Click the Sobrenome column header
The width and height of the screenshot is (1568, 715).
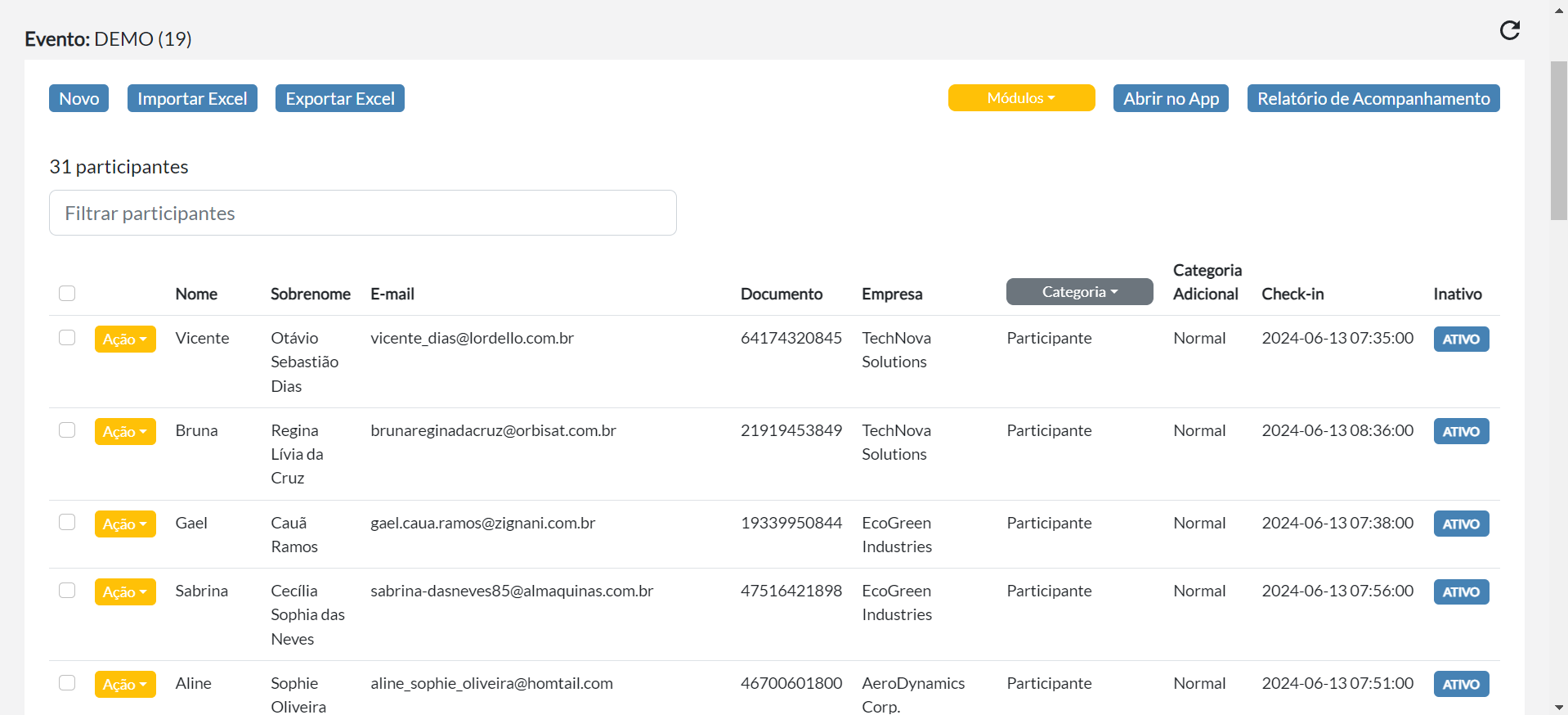point(311,294)
